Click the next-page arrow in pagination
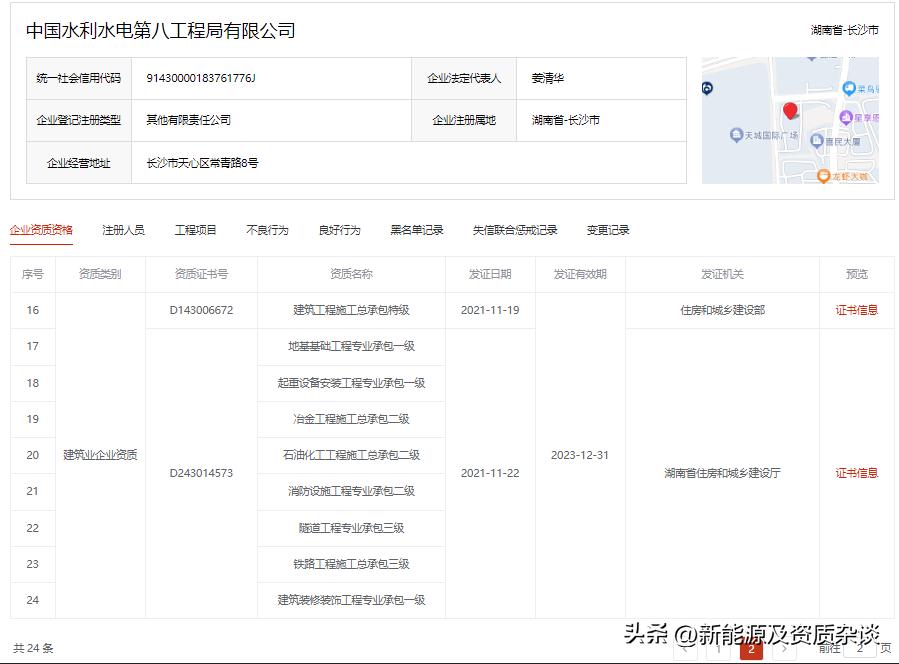This screenshot has height=664, width=899. 785,648
